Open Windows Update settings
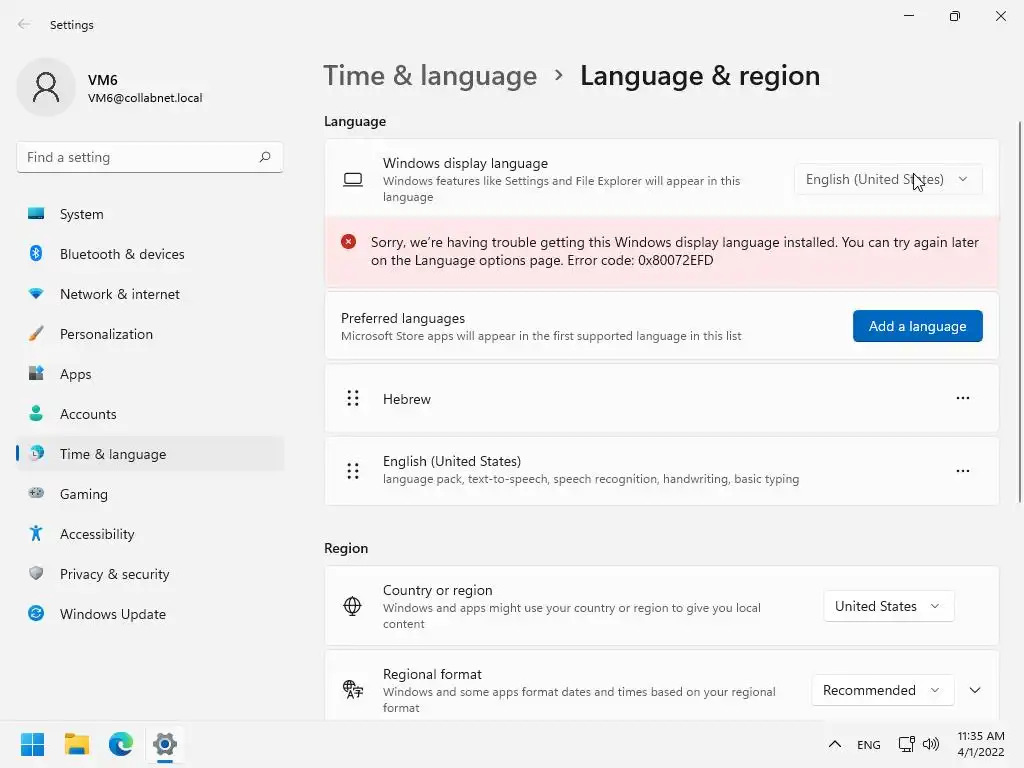 [150, 614]
